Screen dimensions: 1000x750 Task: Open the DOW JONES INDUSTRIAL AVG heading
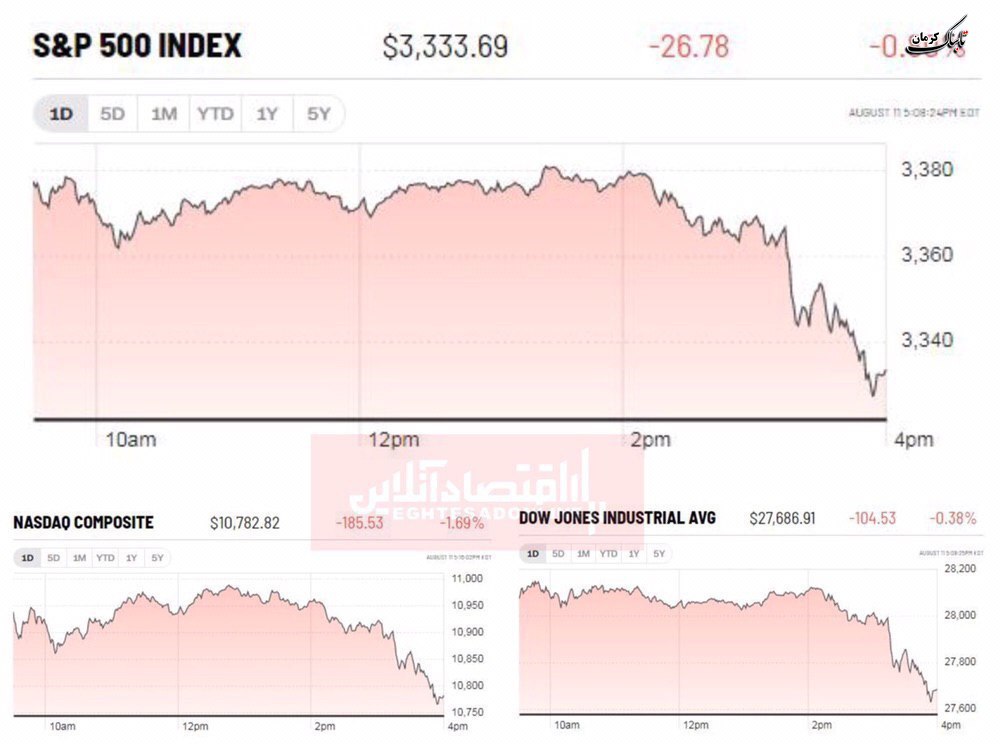[617, 519]
